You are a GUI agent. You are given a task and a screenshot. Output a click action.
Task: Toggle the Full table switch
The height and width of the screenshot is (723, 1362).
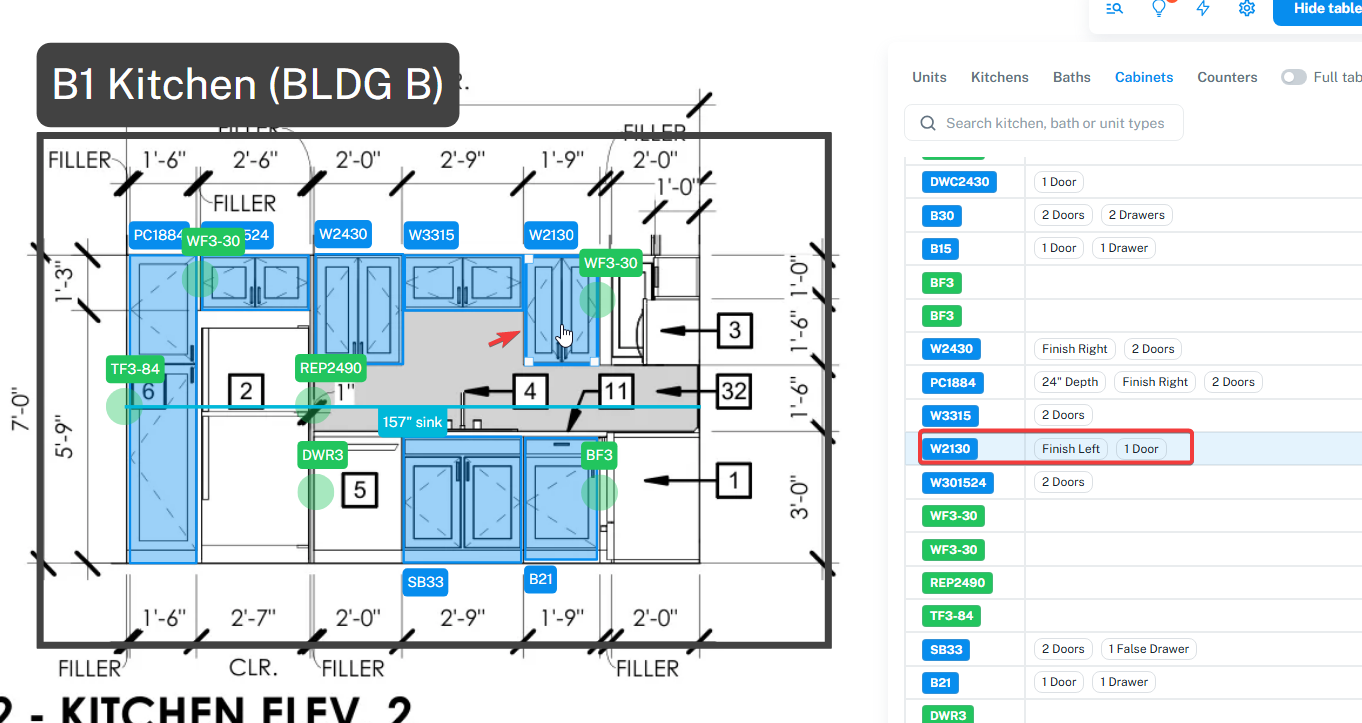pyautogui.click(x=1294, y=77)
